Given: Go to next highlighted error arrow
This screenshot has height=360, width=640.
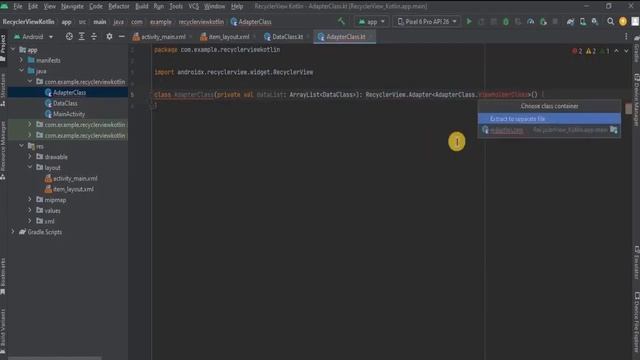Looking at the screenshot, I should pyautogui.click(x=626, y=51).
